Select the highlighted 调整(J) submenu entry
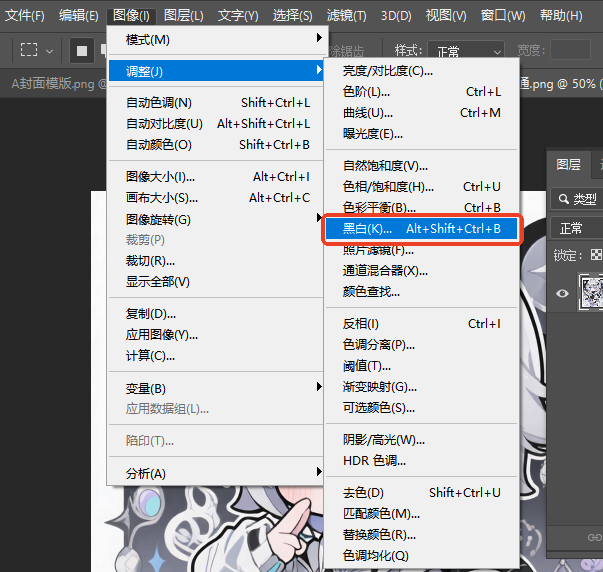Screen dimensions: 603x572 point(215,71)
